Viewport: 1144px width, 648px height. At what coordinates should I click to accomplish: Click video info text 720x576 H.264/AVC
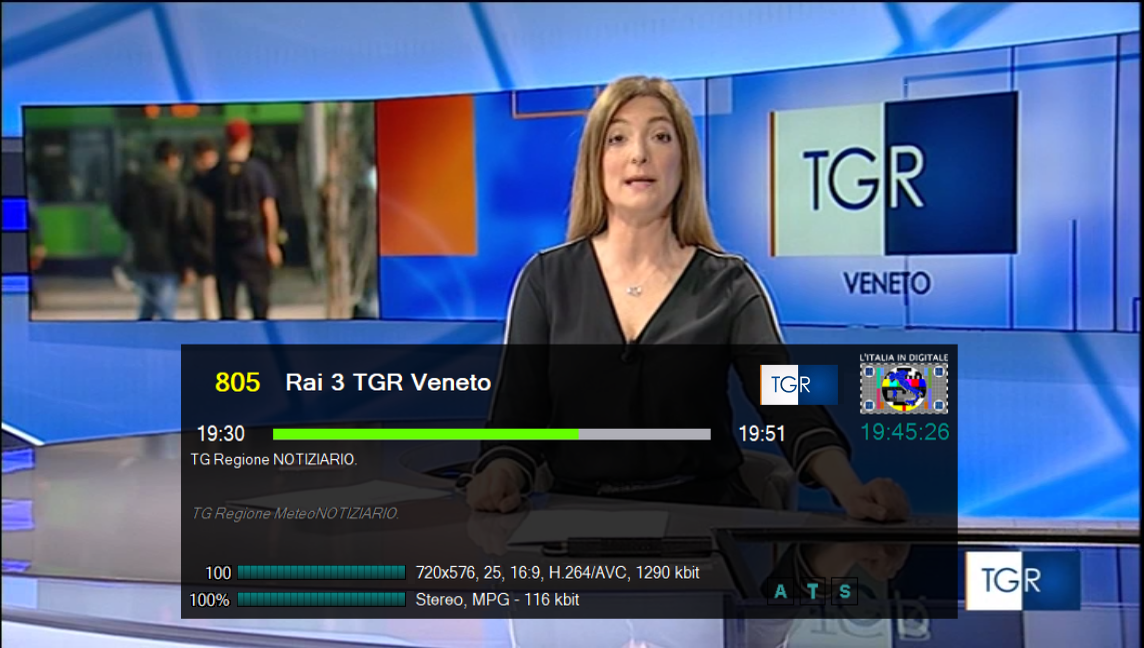557,573
